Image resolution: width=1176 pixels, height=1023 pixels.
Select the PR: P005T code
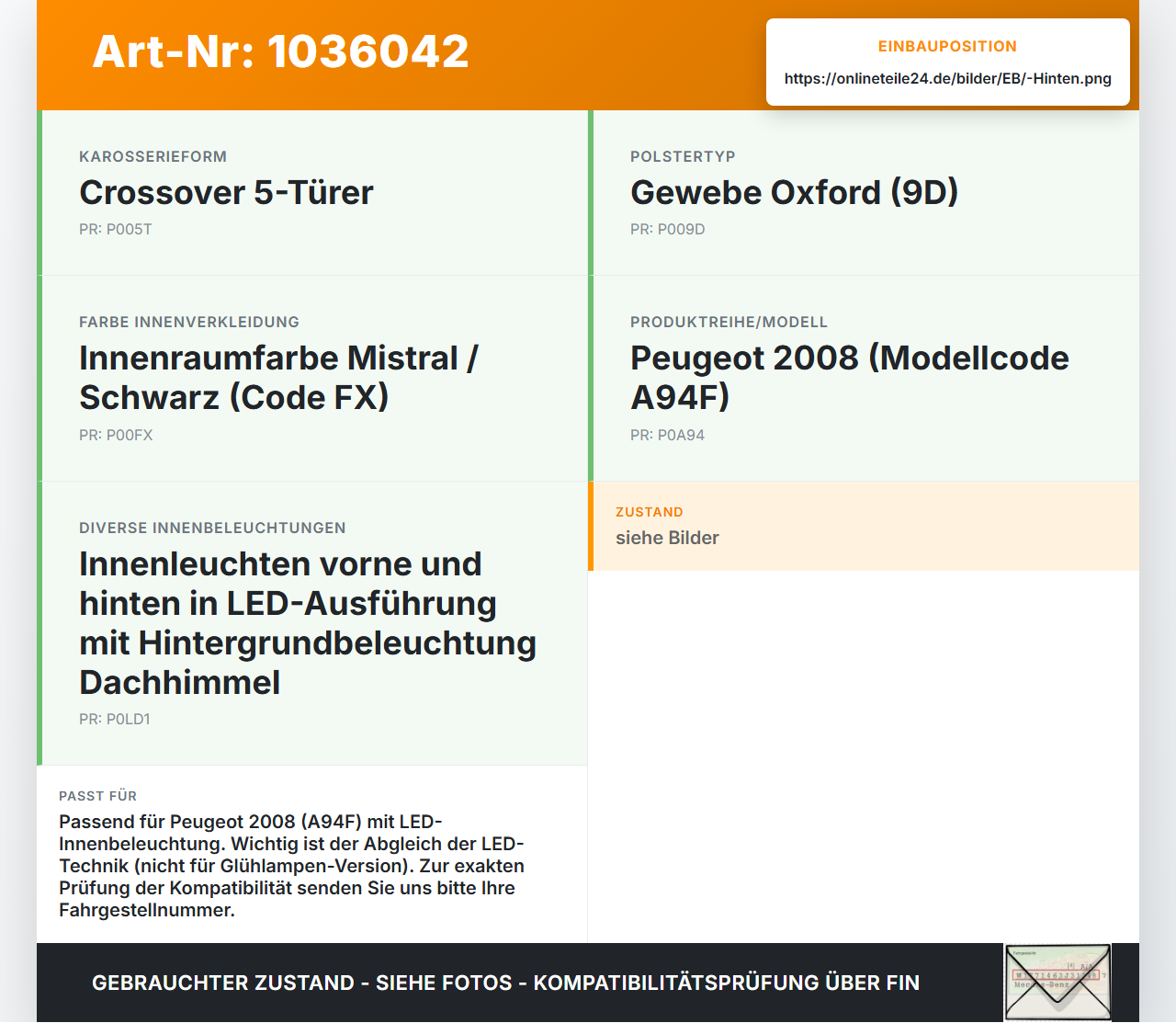click(116, 229)
